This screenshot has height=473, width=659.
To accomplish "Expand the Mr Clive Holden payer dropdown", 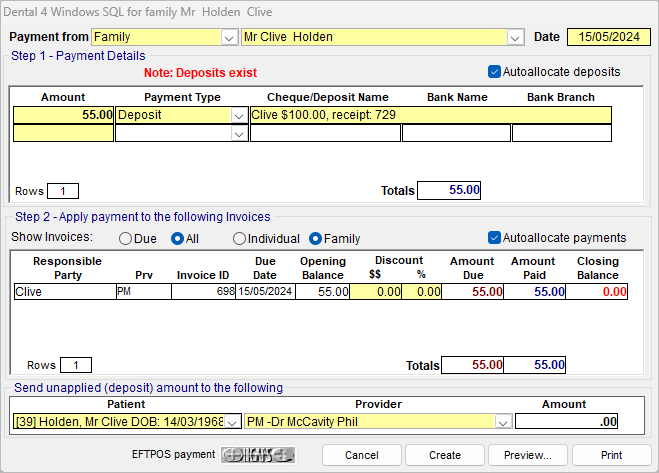I will (x=515, y=37).
